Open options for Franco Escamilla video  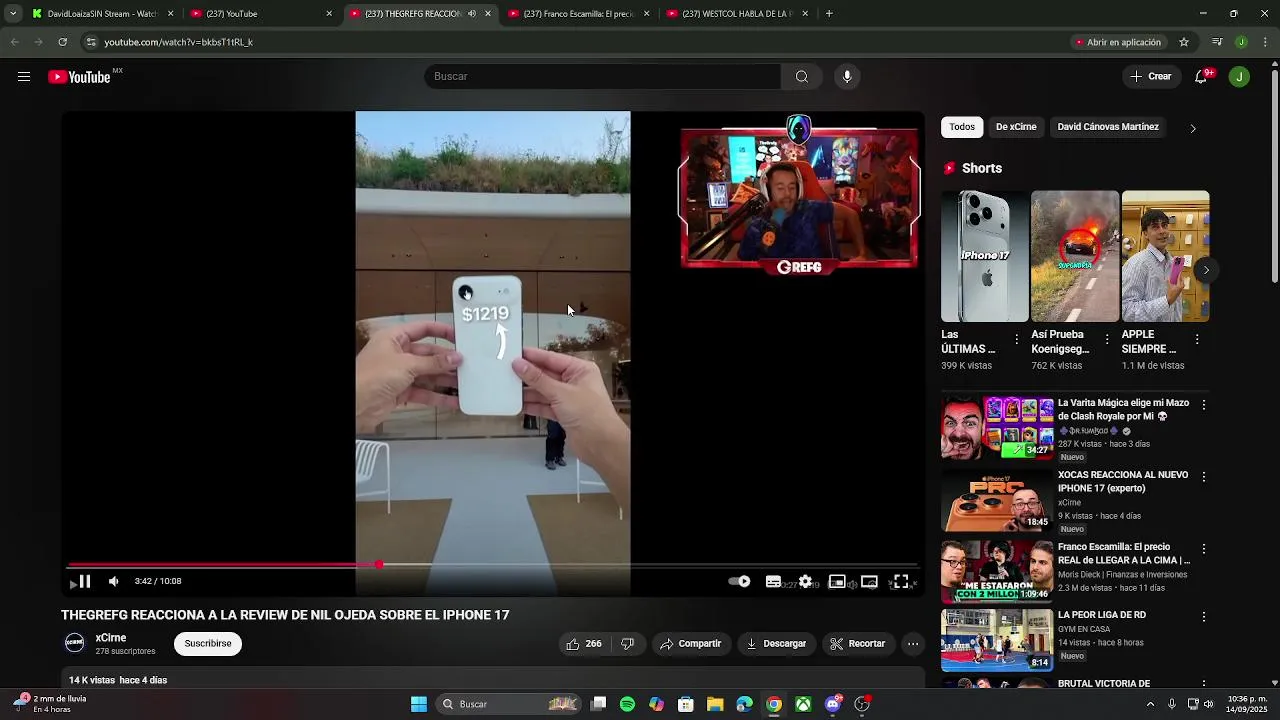coord(1204,549)
